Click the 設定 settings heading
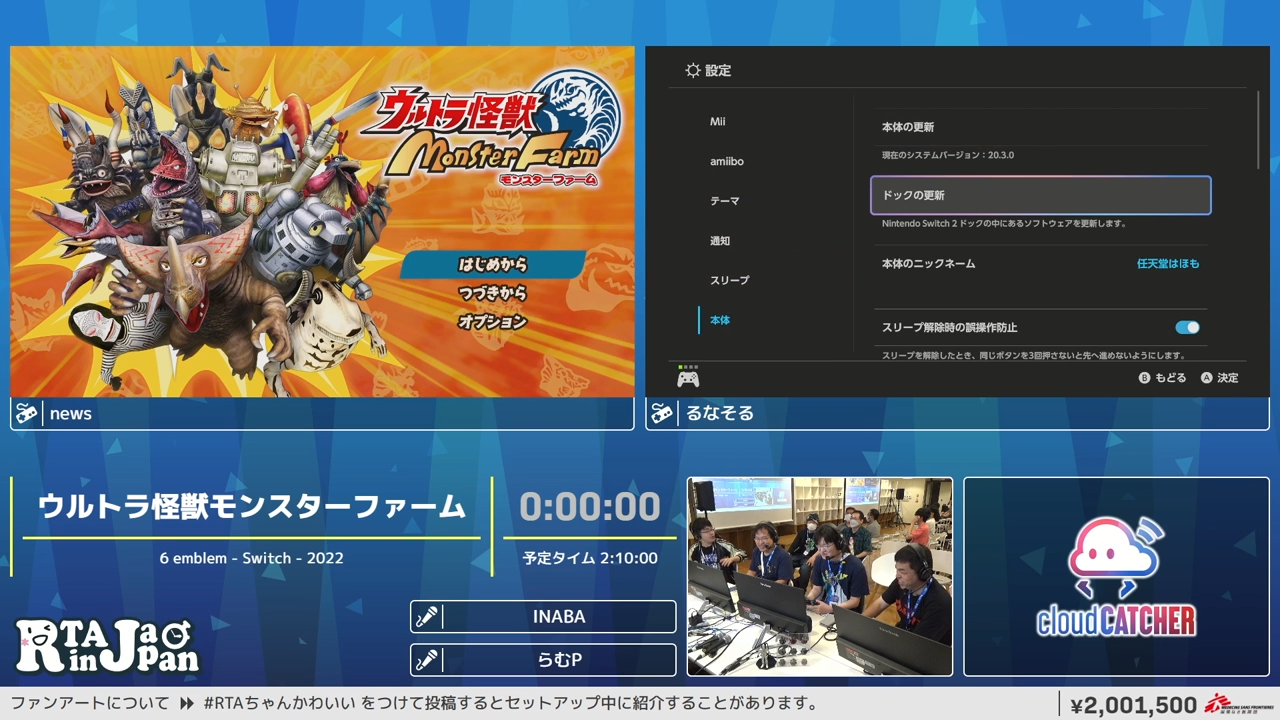 click(x=718, y=71)
